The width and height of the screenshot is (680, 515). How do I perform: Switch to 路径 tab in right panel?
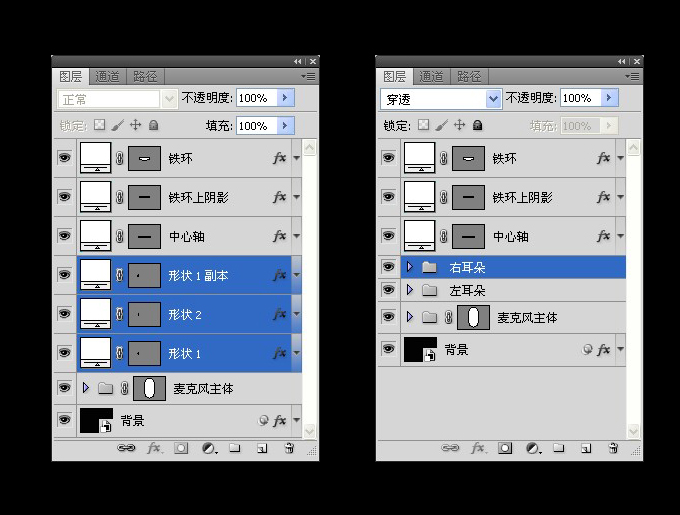click(x=469, y=77)
